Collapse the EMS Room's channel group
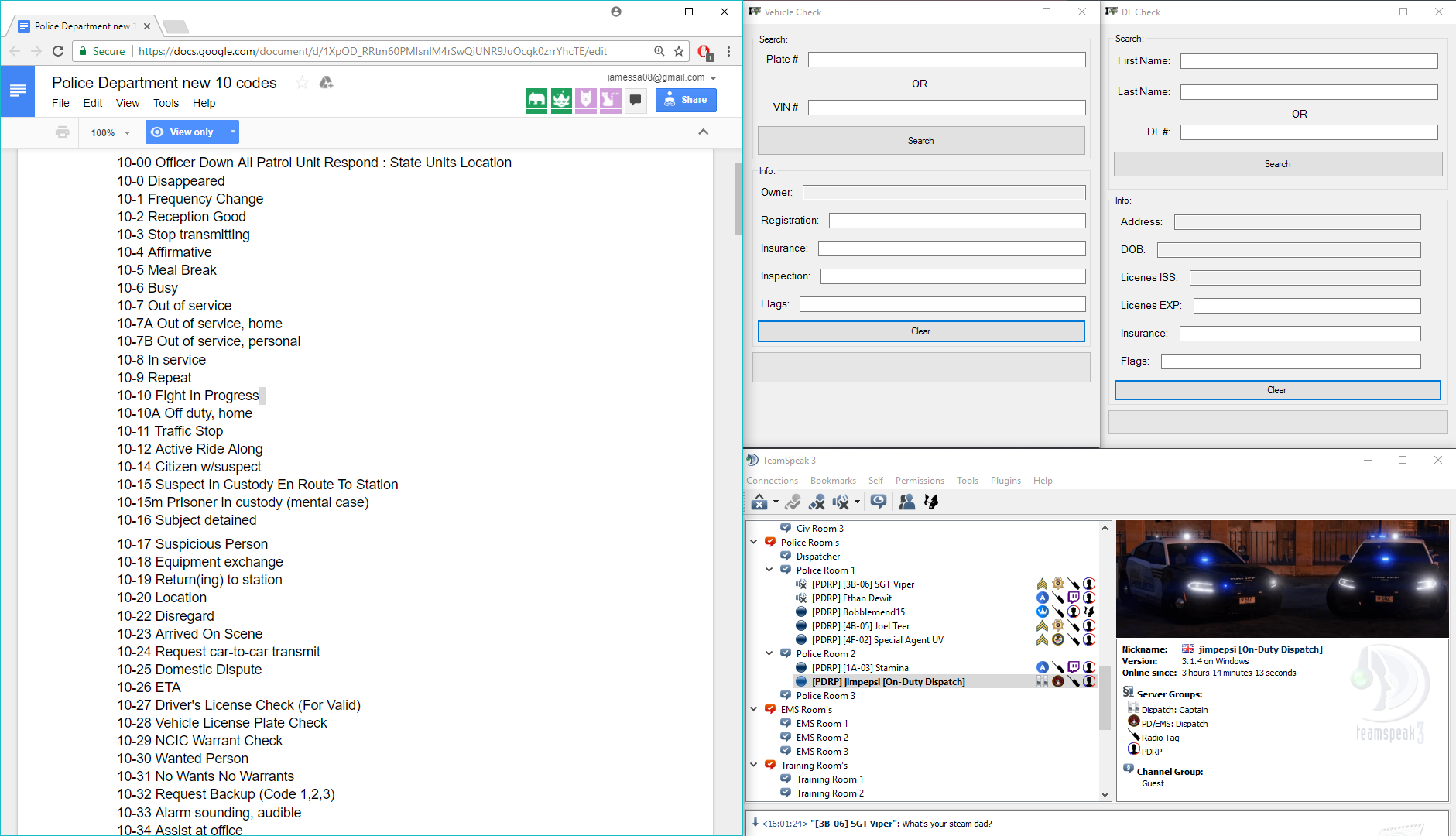 [x=754, y=709]
